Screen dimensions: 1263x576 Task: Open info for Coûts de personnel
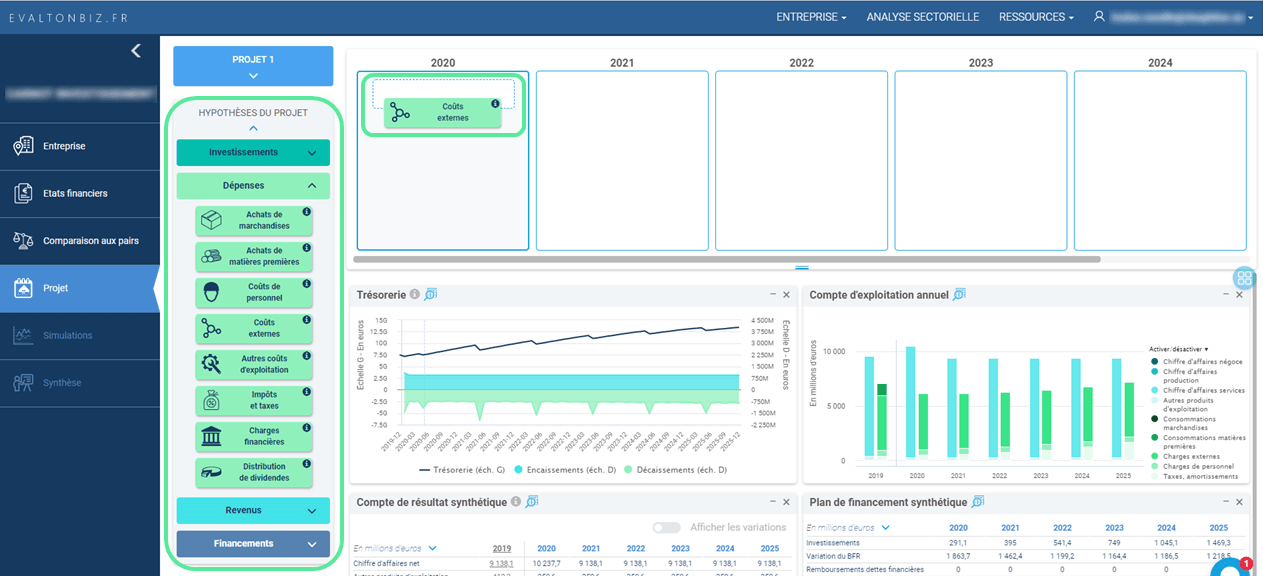[307, 284]
